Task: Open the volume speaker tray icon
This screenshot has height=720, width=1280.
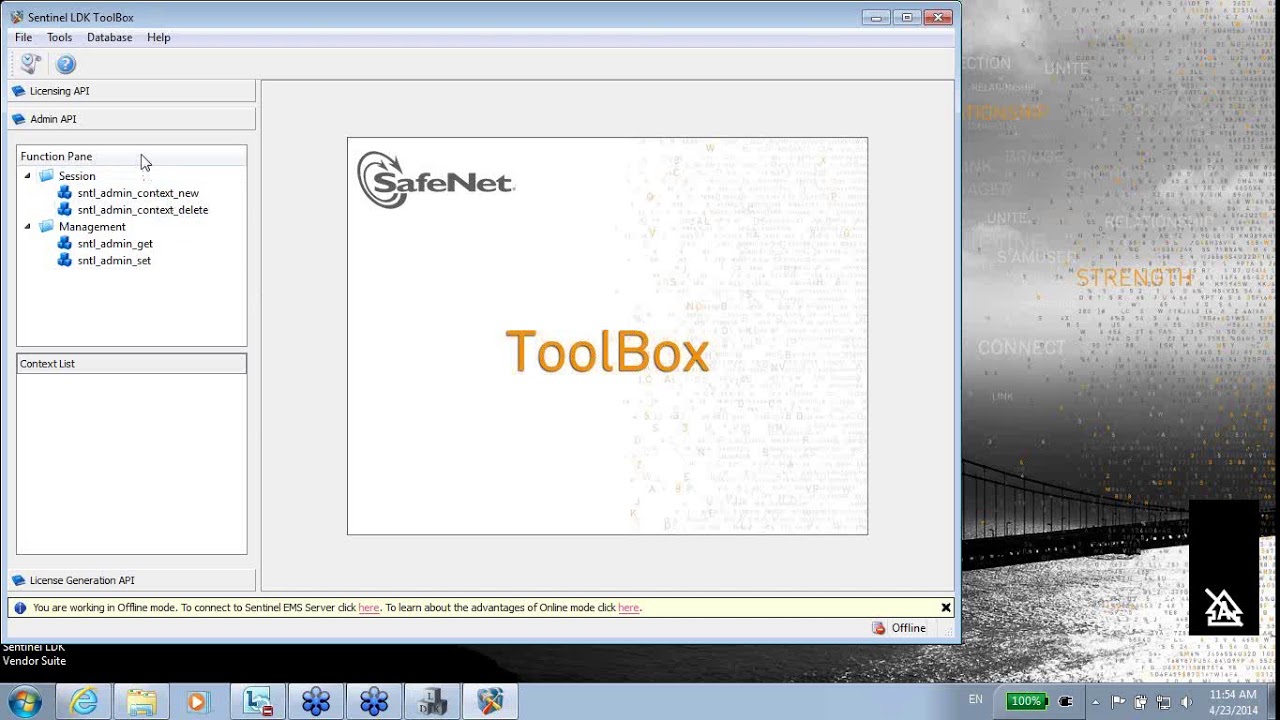Action: coord(1186,702)
